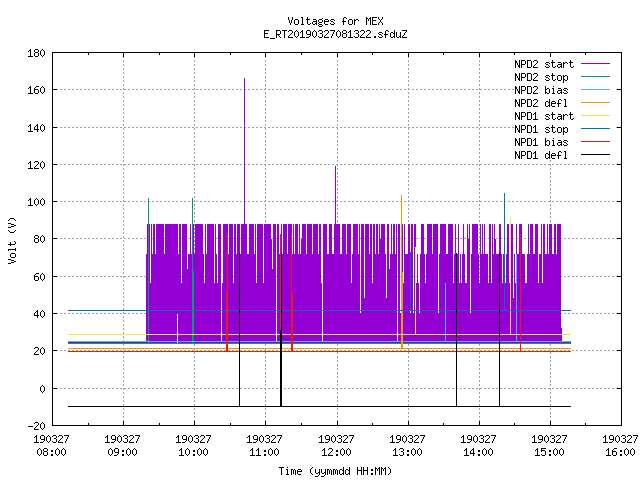Click the orange NPD2 defl spike near 13:00
Screen dimensions: 640x480
click(x=402, y=271)
